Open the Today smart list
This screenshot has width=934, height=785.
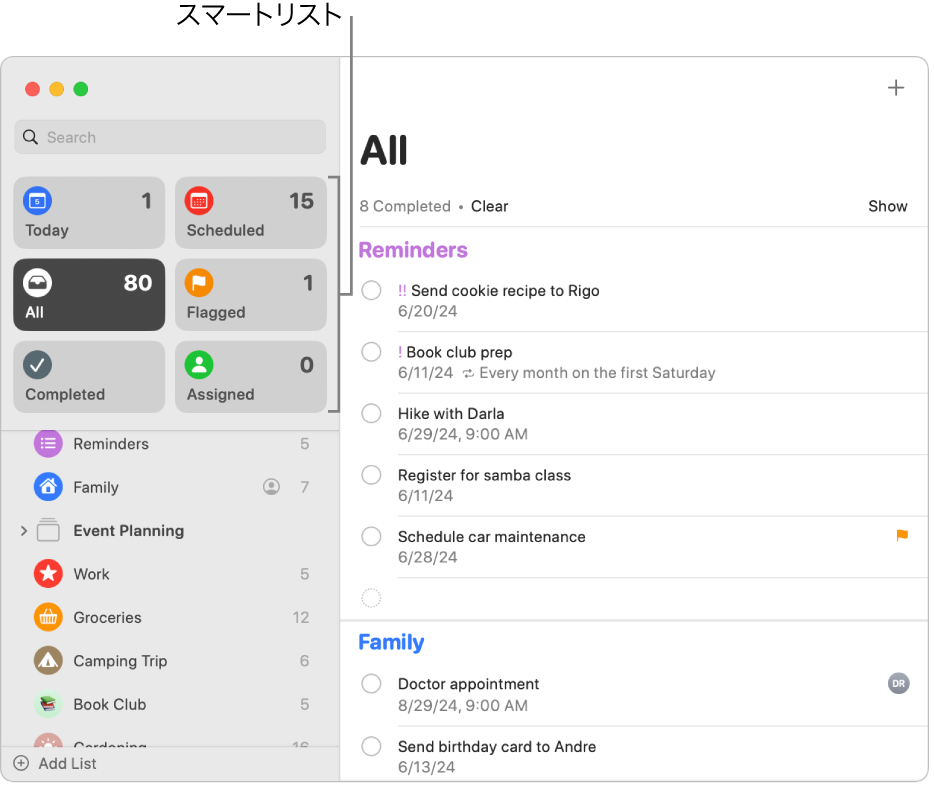[x=89, y=213]
